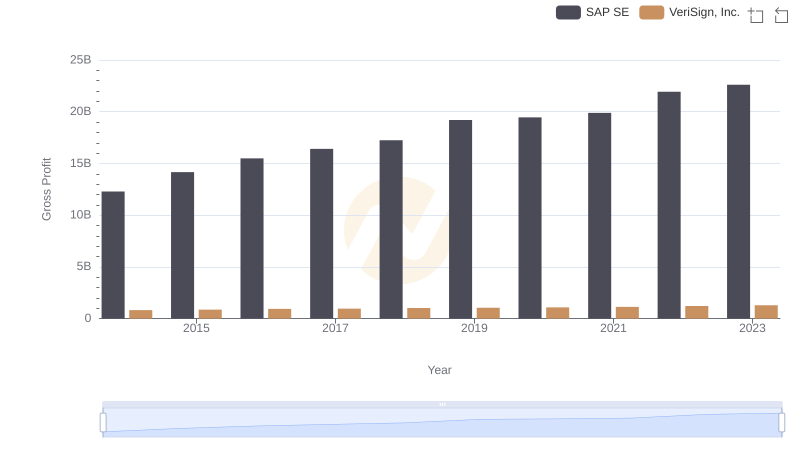Click the SAP SE bar for 2021

click(x=599, y=216)
